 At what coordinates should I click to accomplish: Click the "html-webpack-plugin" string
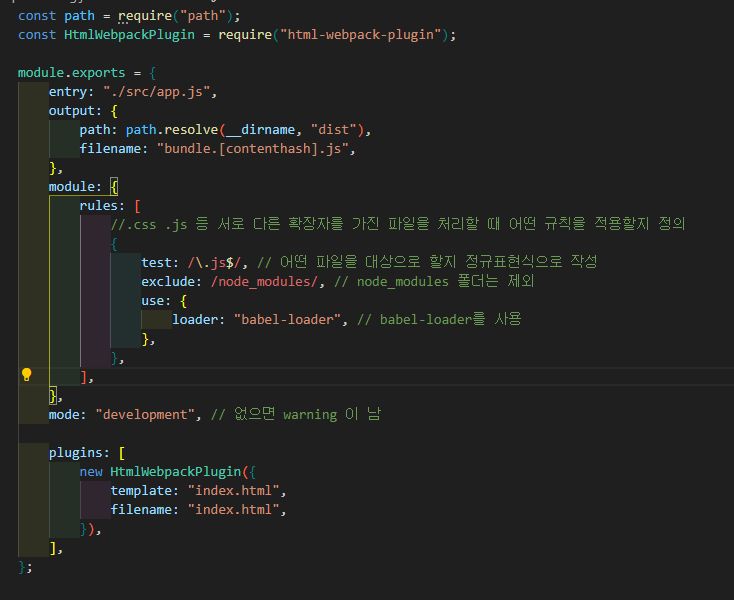(x=360, y=35)
